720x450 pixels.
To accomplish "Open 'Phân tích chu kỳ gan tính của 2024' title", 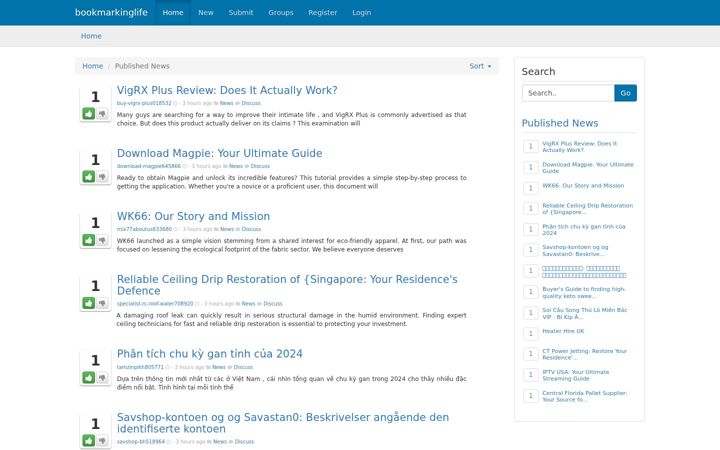I will tap(209, 354).
